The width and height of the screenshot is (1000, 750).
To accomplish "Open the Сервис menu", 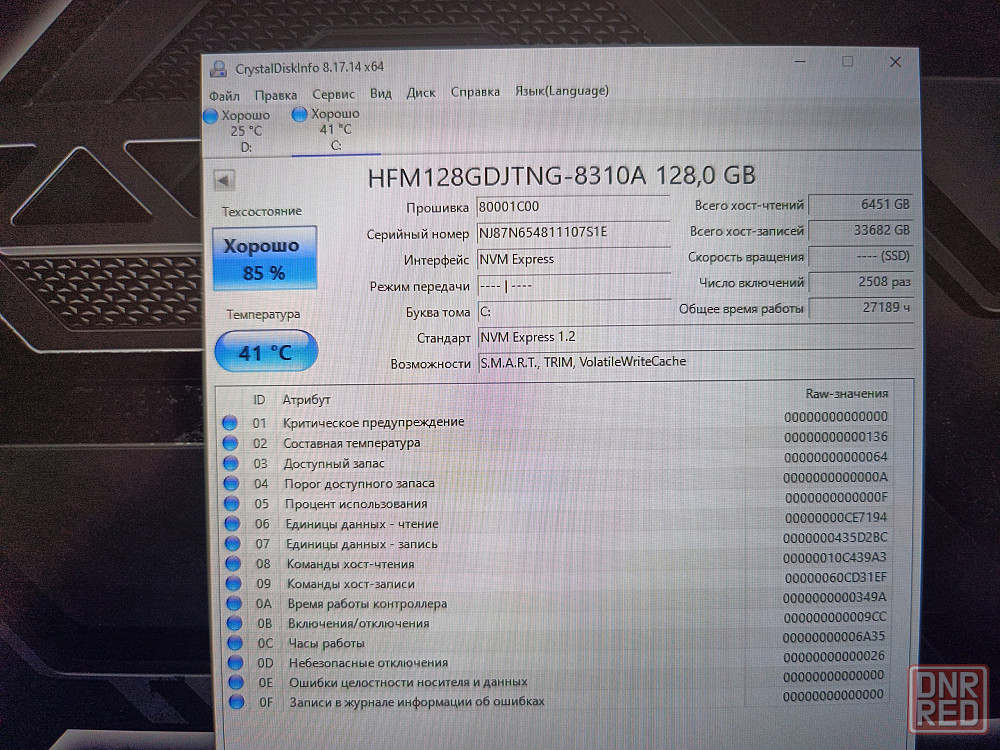I will (334, 94).
